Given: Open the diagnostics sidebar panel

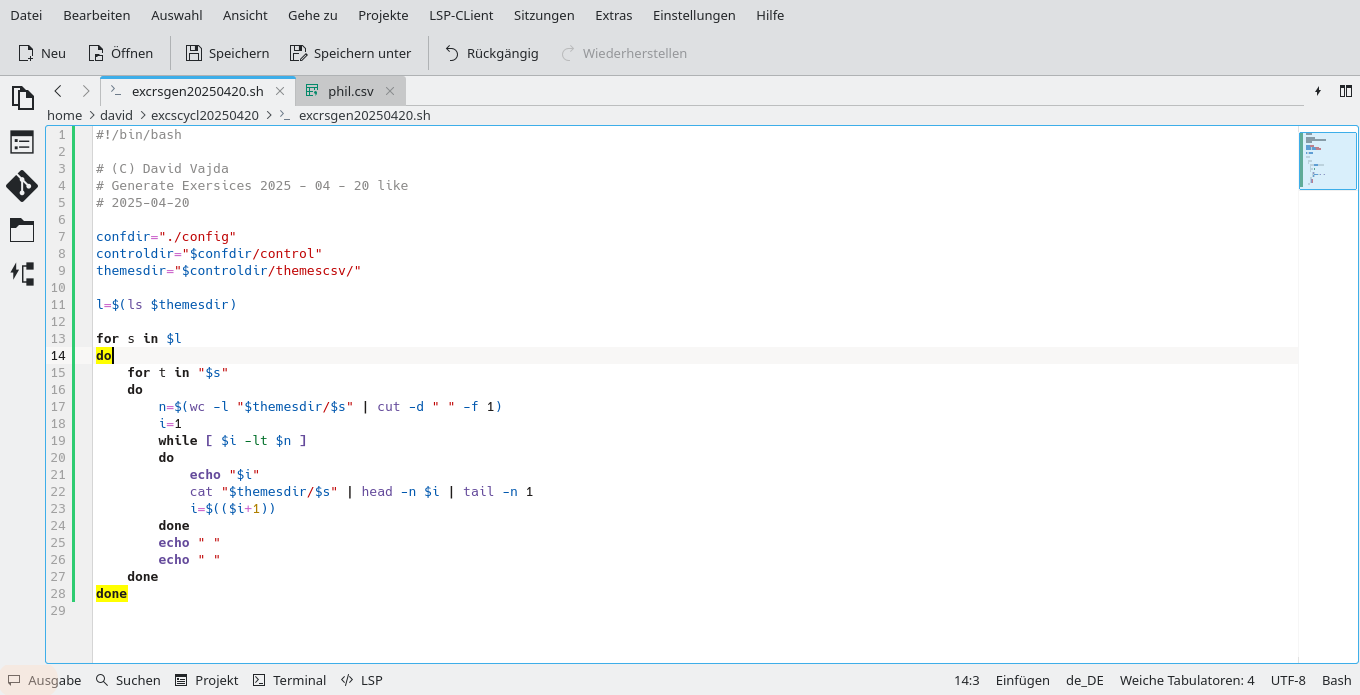Looking at the screenshot, I should 22,273.
